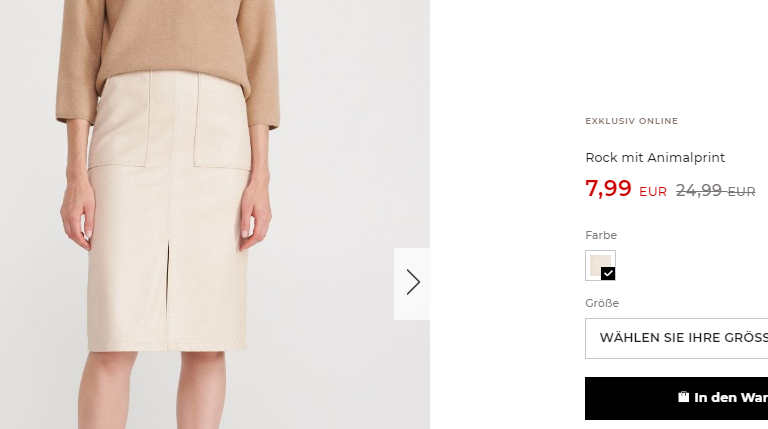
Task: Click the gray background right of the model
Action: pyautogui.click(x=343, y=147)
